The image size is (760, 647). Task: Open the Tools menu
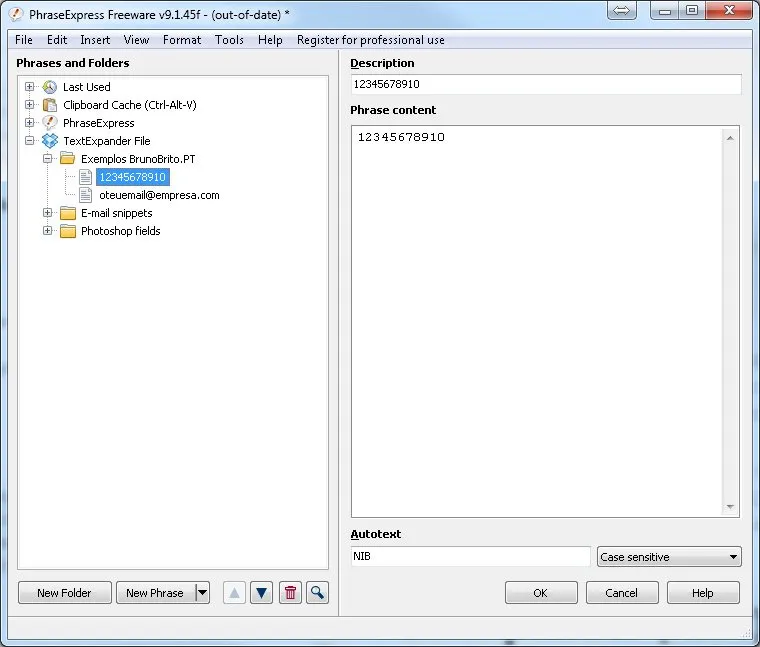[x=229, y=40]
